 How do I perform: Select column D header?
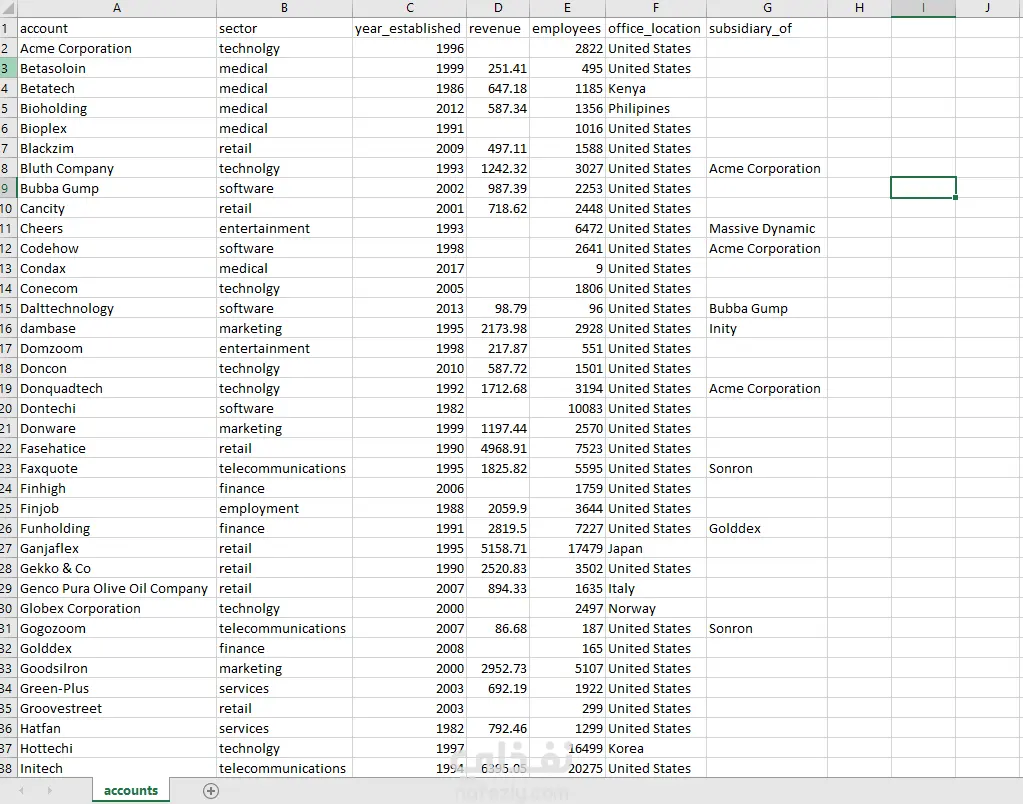coord(498,8)
